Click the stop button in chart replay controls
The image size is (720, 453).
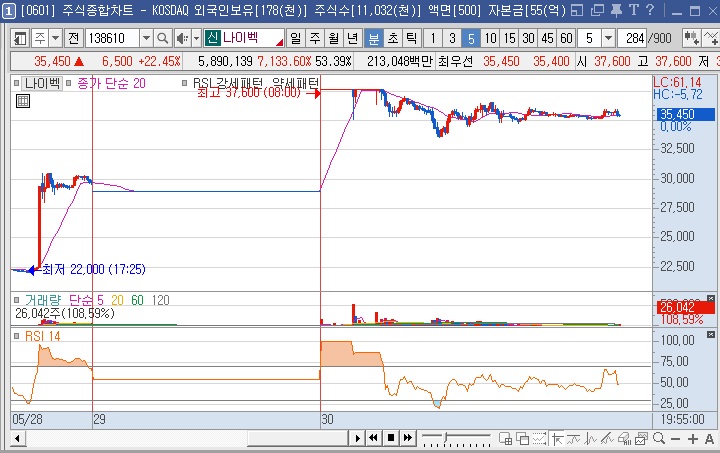(391, 438)
